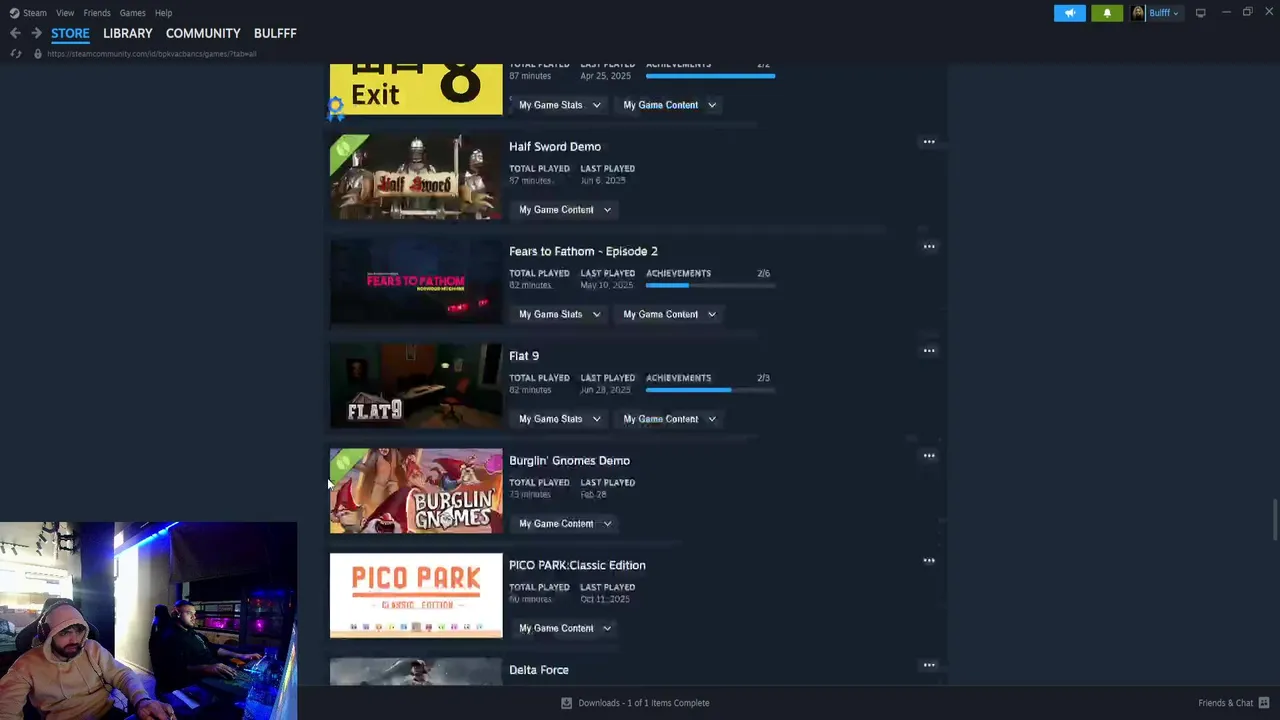The height and width of the screenshot is (720, 1280).
Task: Expand My Game Content for PICO PARK
Action: coord(564,628)
